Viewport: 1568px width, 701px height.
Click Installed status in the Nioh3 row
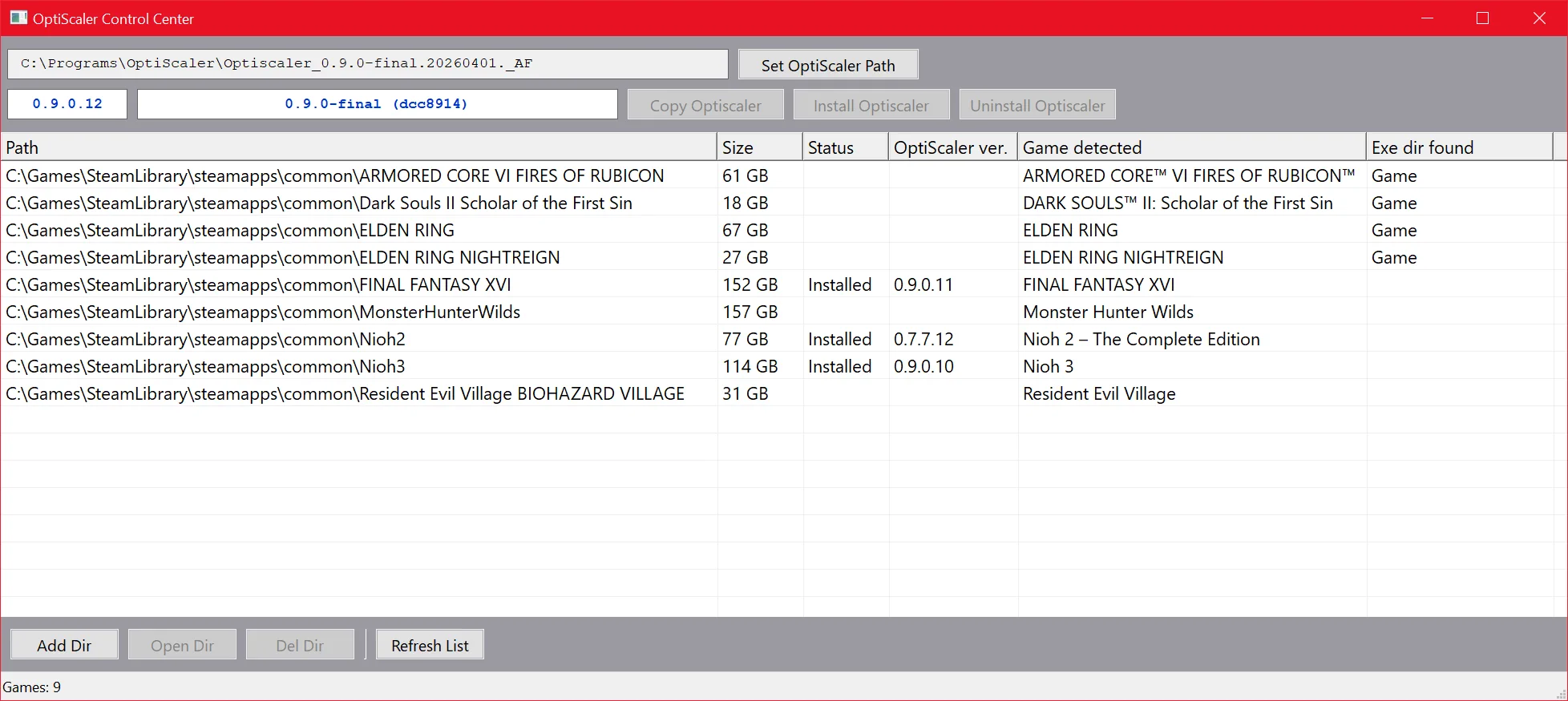[x=839, y=366]
